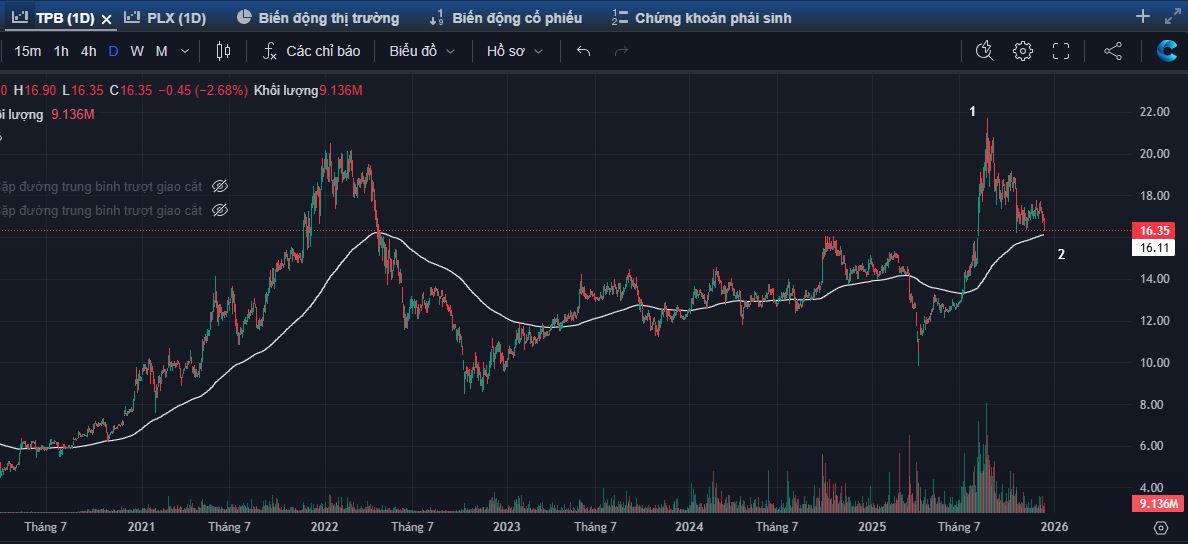Select the 15m timeframe button
This screenshot has width=1188, height=544.
click(x=28, y=51)
